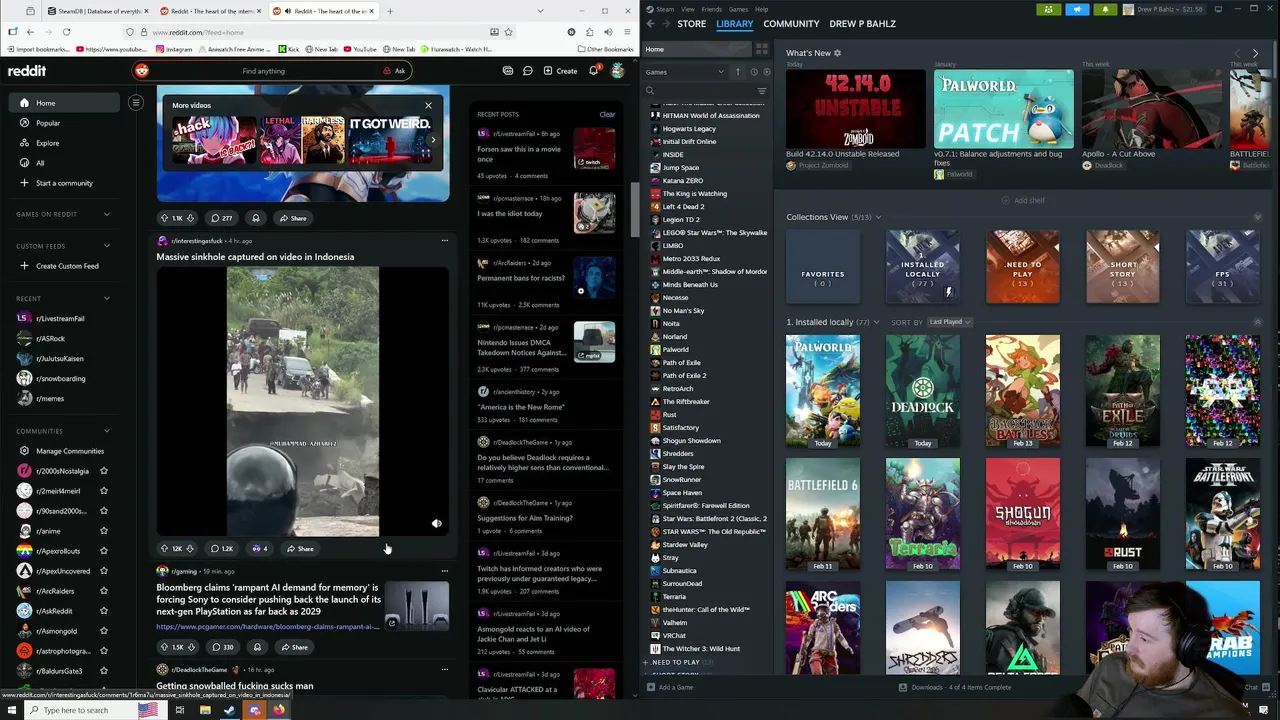
Task: Upvote the Indonesia sinkhole post
Action: pos(164,548)
